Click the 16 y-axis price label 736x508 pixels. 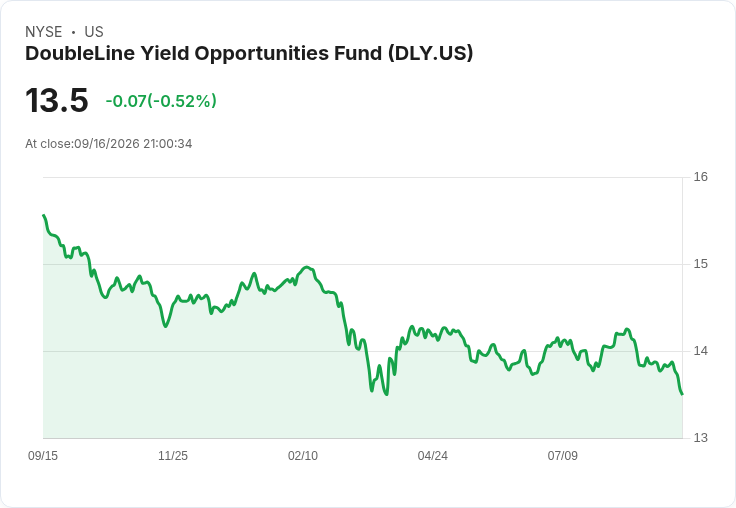coord(700,177)
